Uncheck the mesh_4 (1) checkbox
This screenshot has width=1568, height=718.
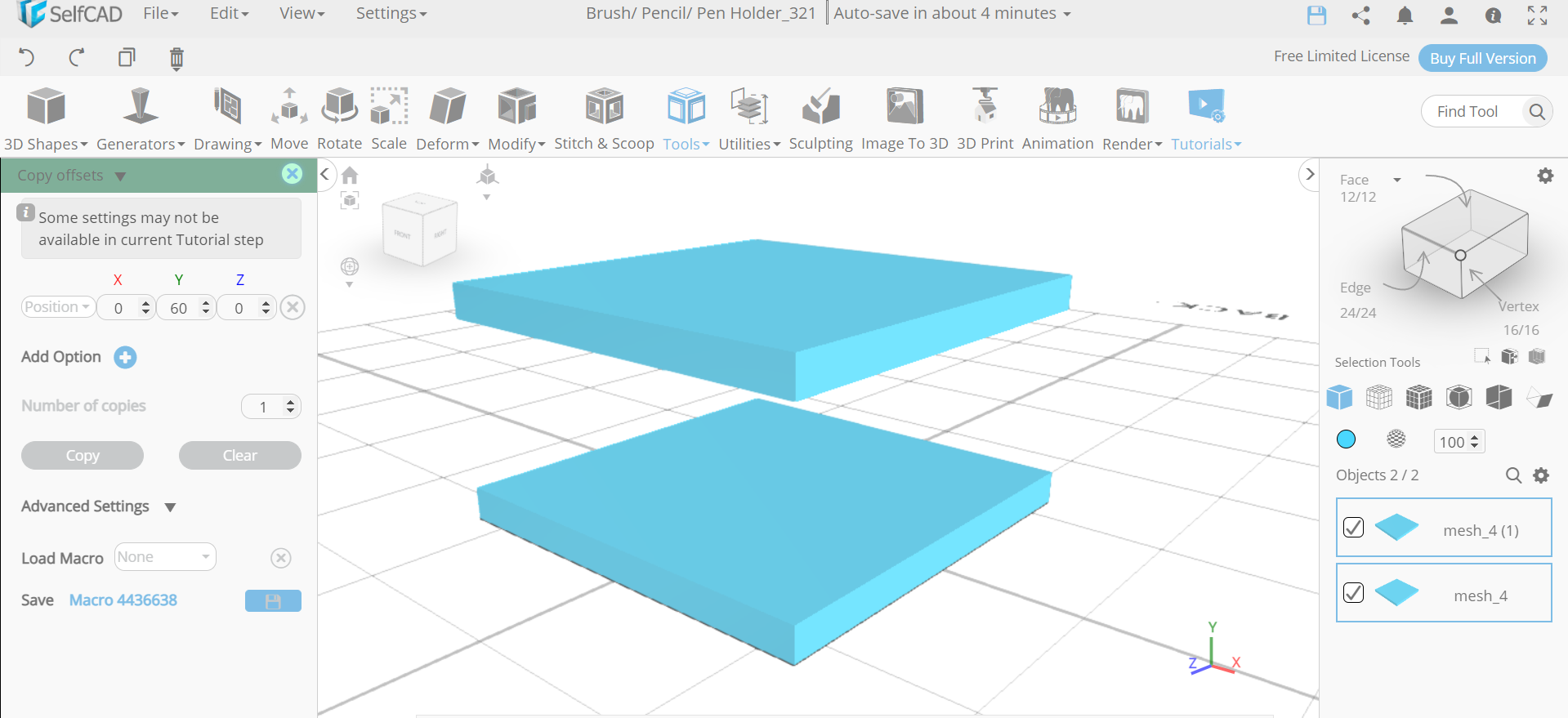pyautogui.click(x=1353, y=528)
